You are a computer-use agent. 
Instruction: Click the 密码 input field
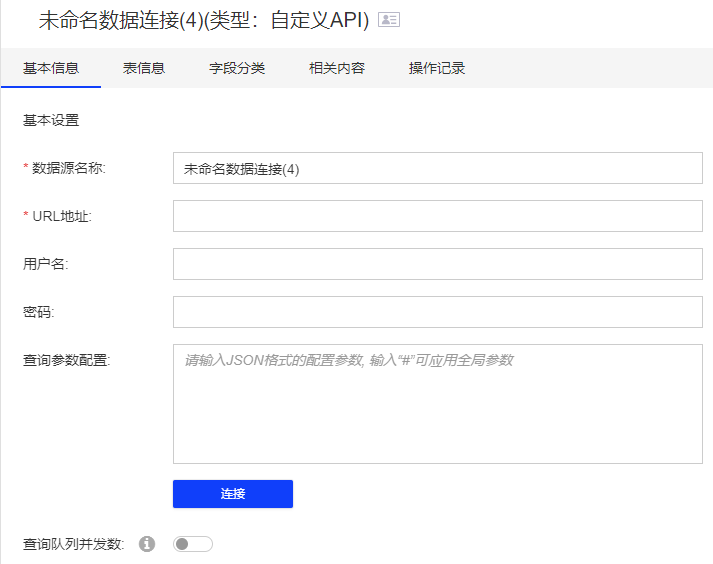[437, 312]
